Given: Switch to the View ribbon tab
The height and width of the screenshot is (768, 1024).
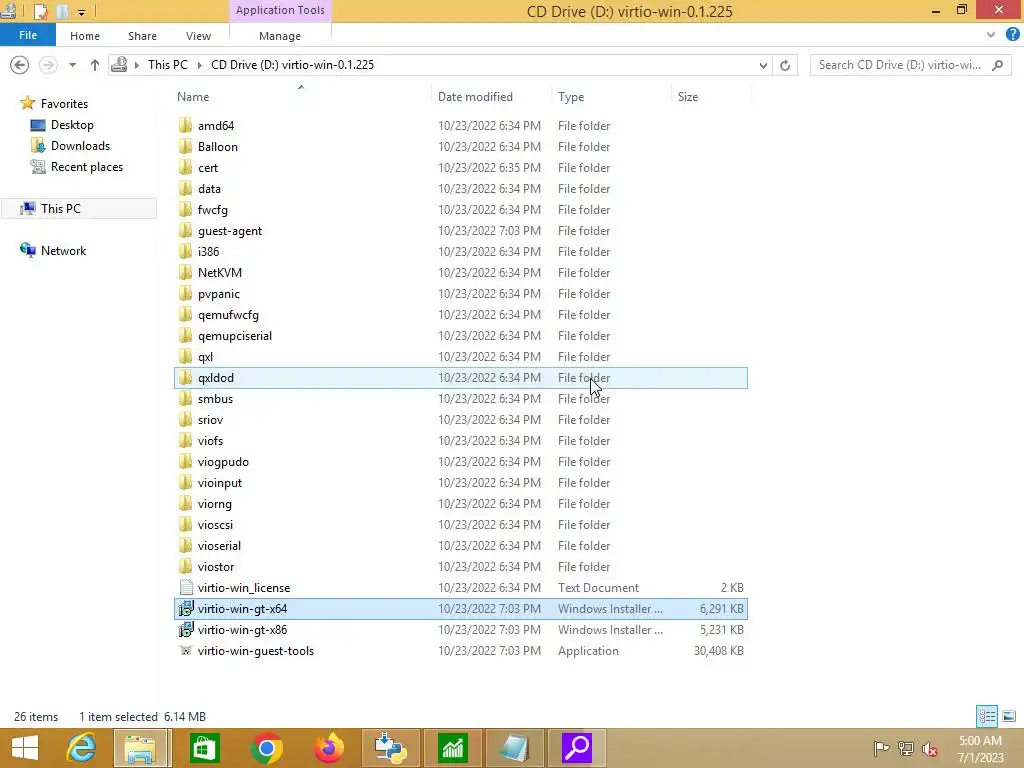Looking at the screenshot, I should point(198,36).
